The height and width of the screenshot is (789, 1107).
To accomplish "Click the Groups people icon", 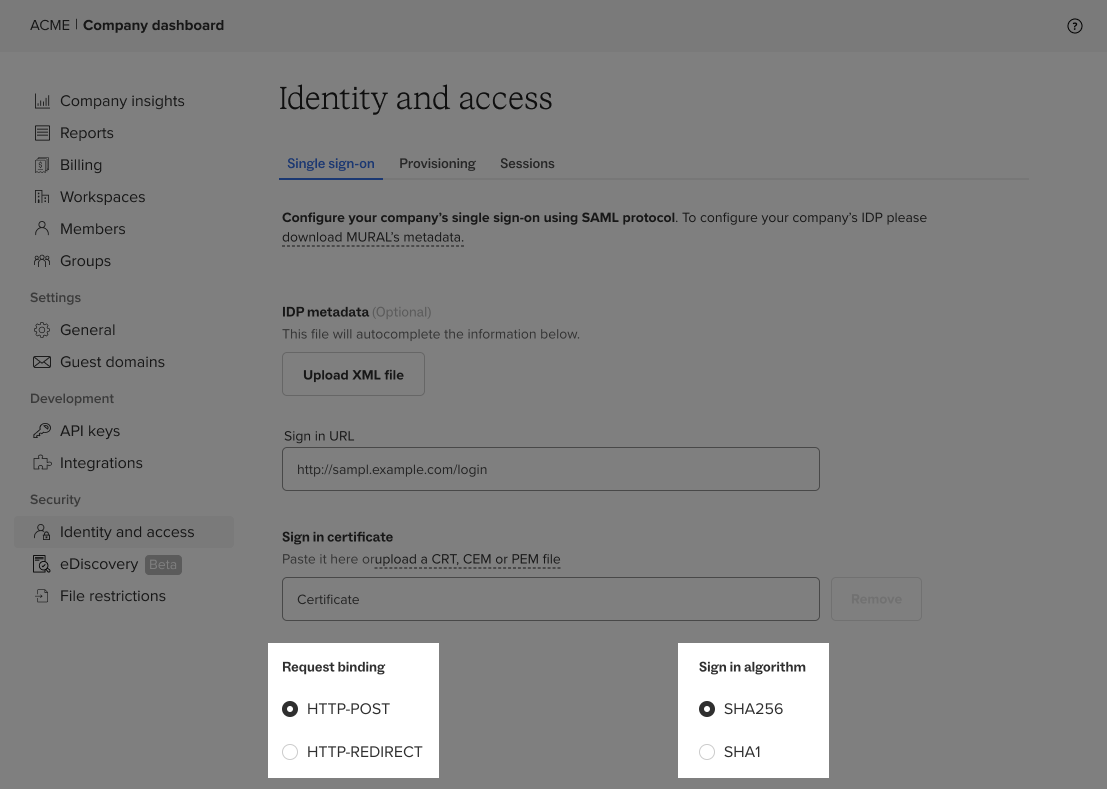I will point(42,261).
